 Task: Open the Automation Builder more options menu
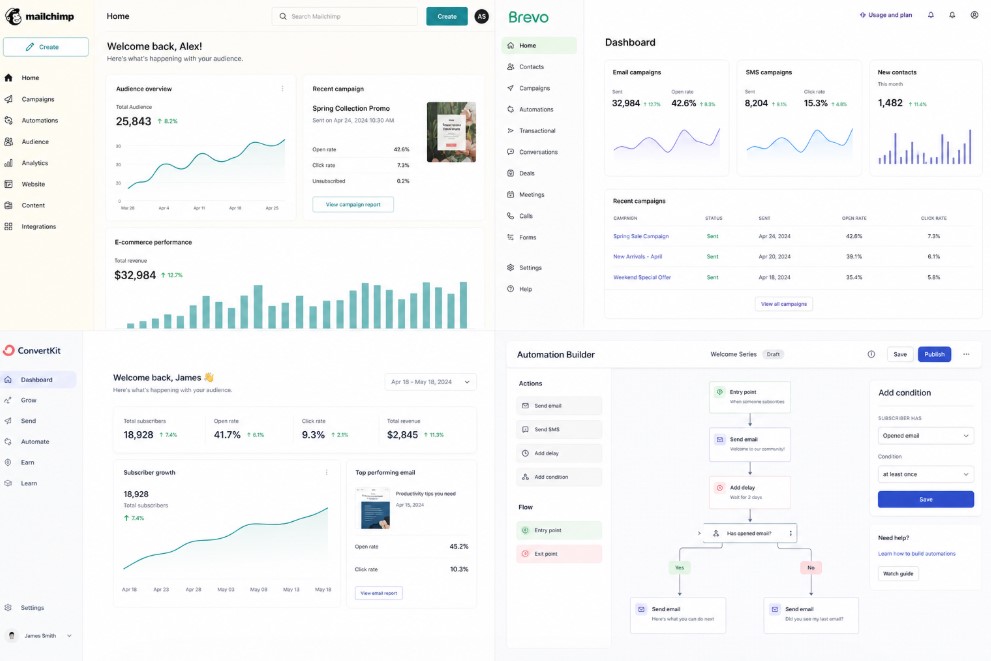click(x=966, y=355)
